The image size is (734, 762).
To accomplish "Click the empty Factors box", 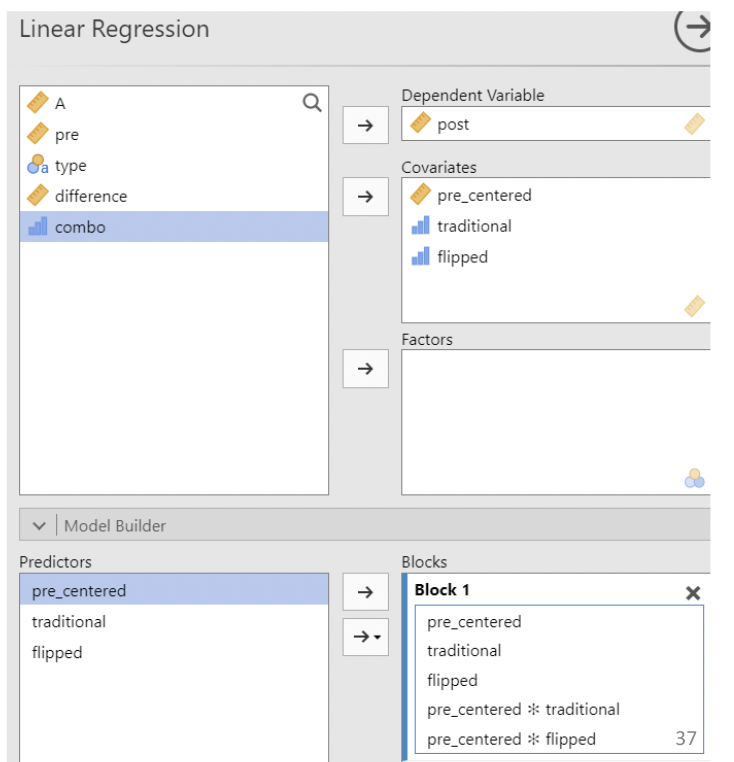I will click(555, 420).
